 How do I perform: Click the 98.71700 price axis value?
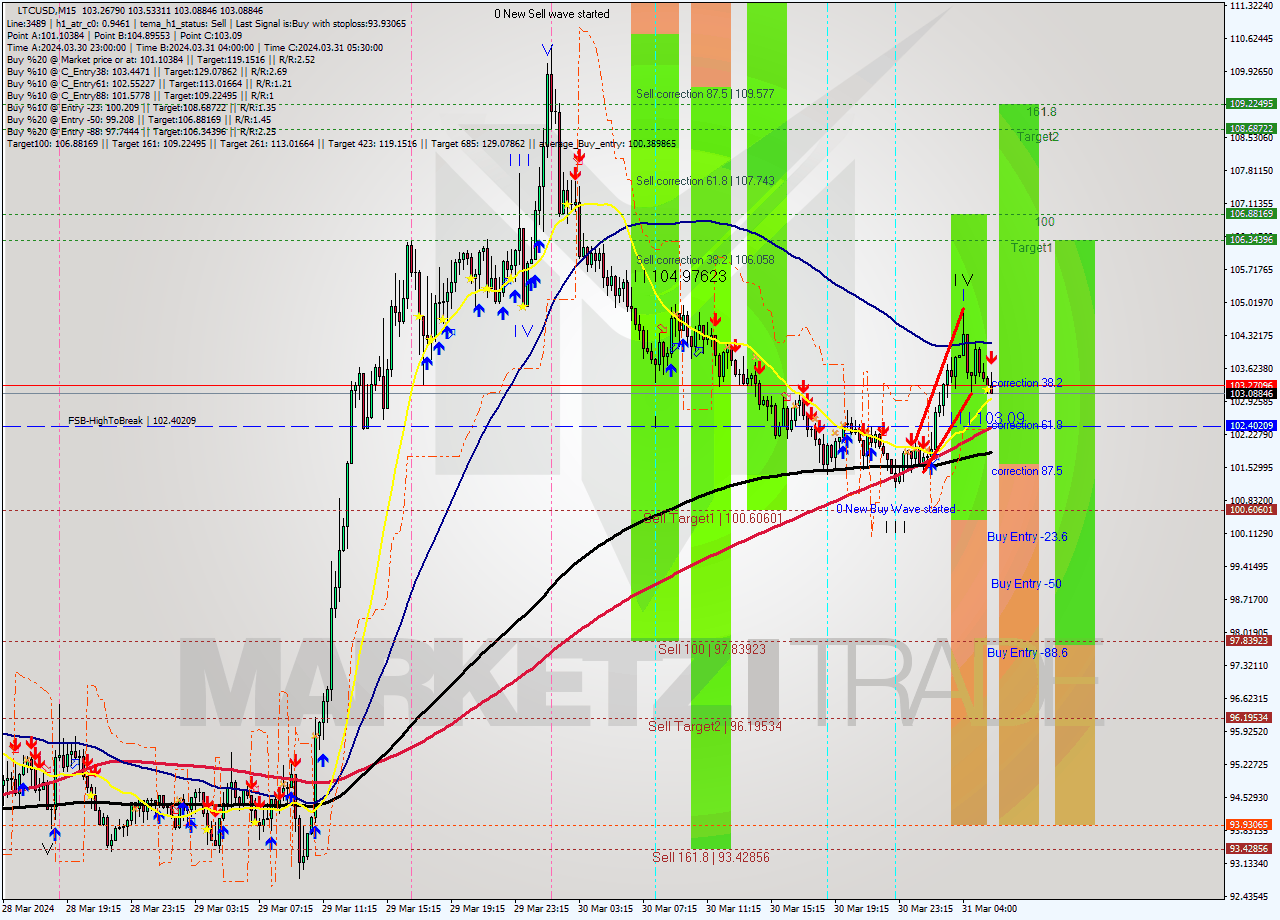[x=1250, y=599]
